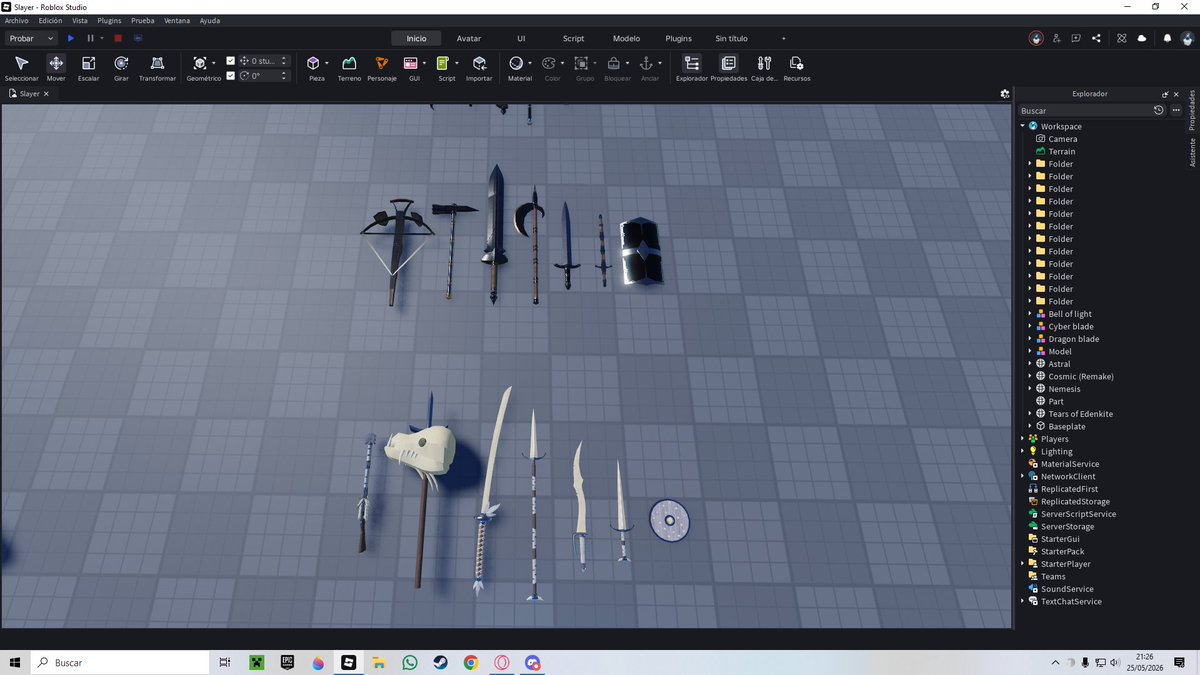Toggle the move snap checkbox

tap(231, 61)
